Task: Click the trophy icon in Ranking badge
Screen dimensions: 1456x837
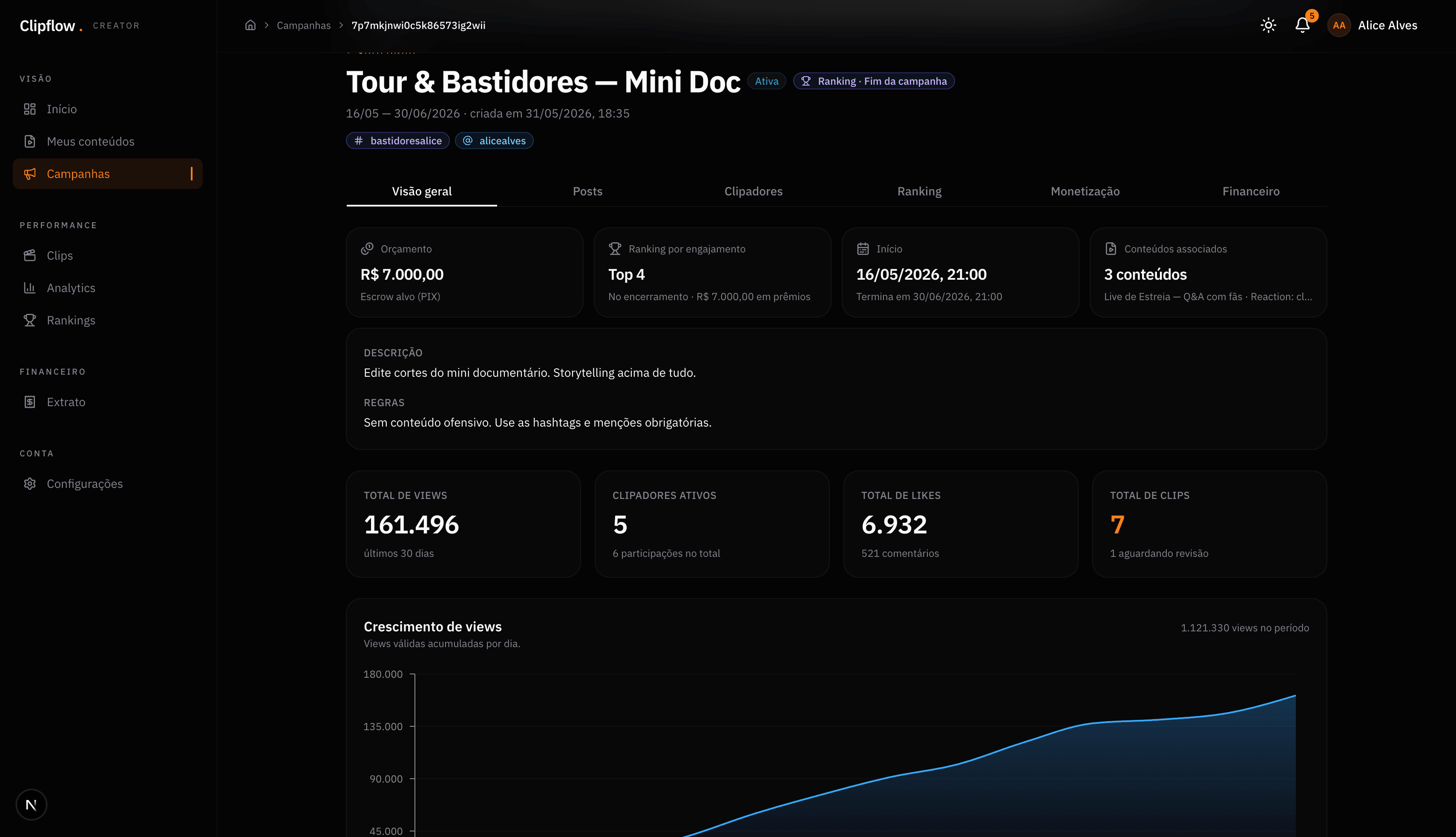Action: click(806, 81)
